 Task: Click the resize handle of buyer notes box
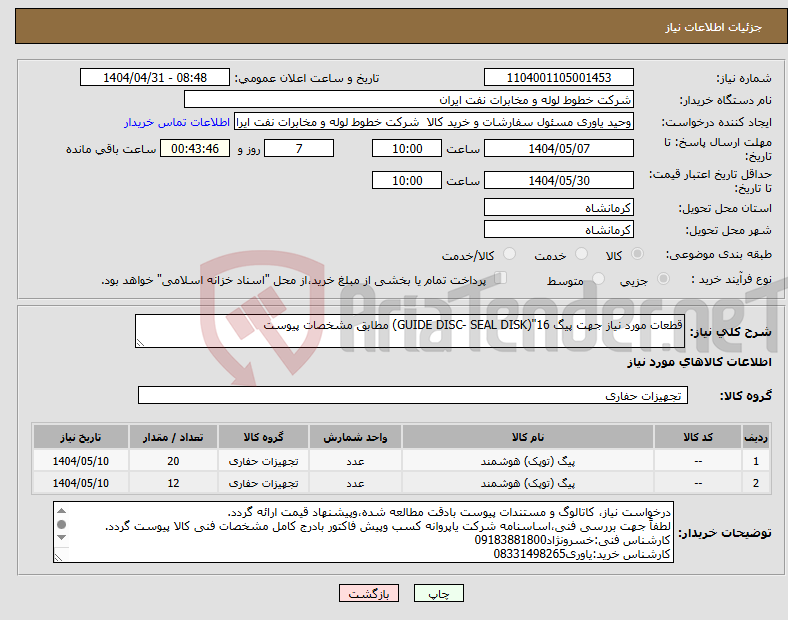(x=59, y=557)
